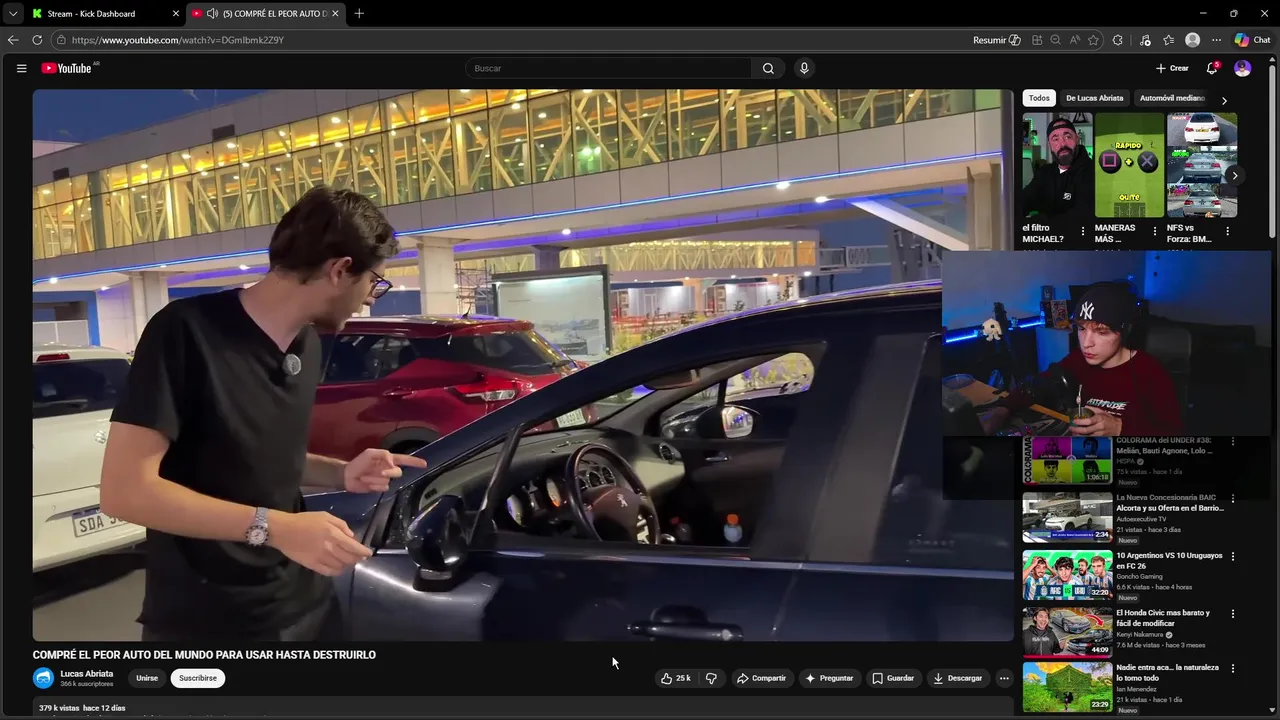
Task: Open options for 'Nadie entra aca' video
Action: (x=1232, y=668)
